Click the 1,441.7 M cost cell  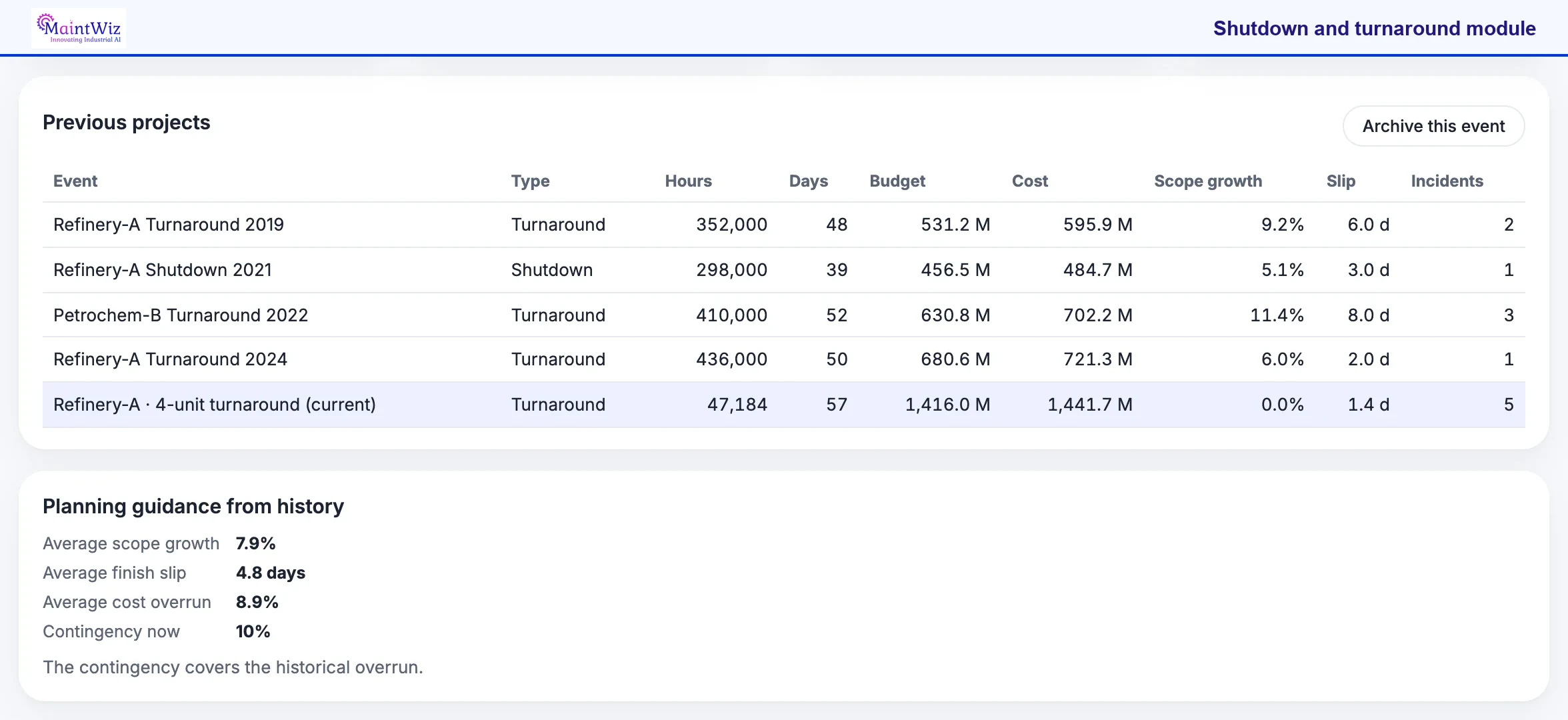tap(1090, 405)
